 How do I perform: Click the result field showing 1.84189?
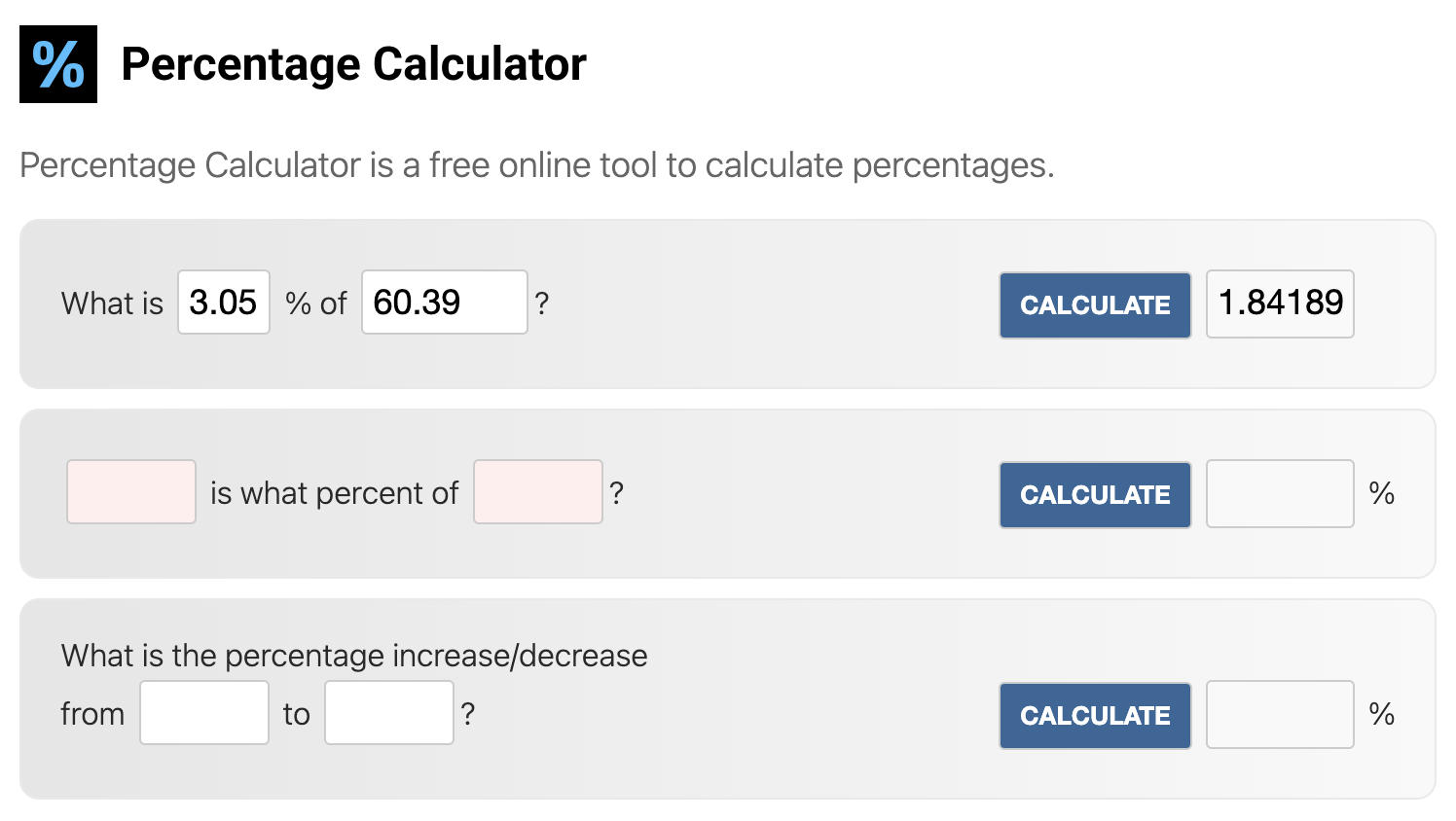tap(1280, 303)
